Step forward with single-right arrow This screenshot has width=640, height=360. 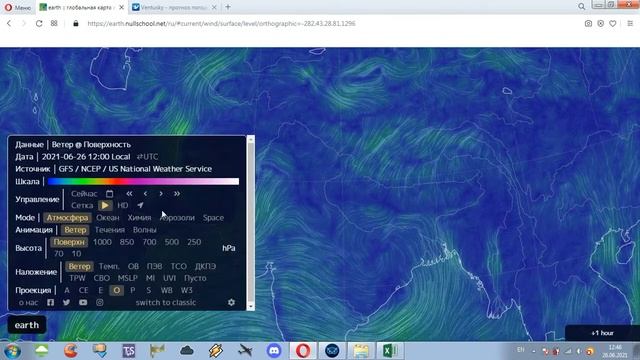pyautogui.click(x=161, y=193)
